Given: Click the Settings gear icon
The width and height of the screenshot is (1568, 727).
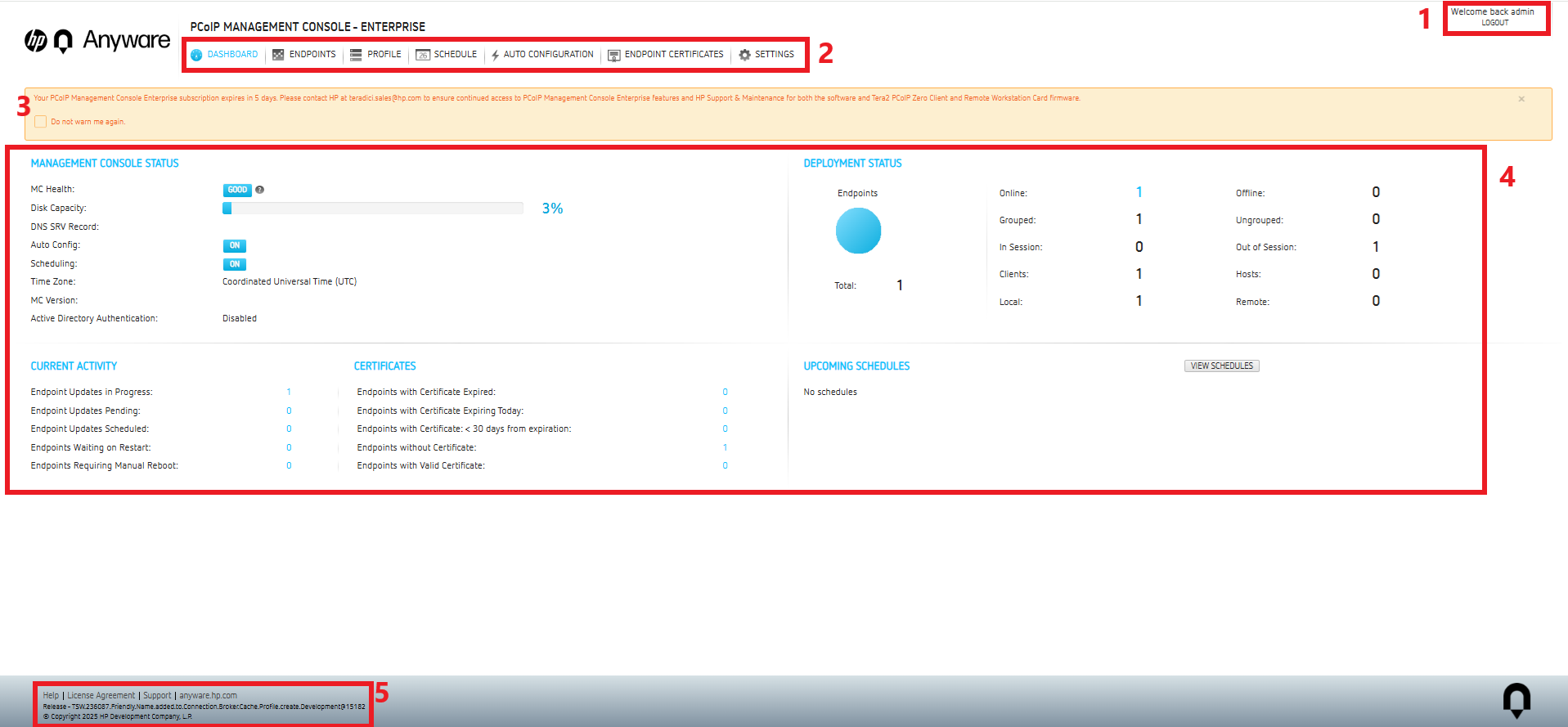Looking at the screenshot, I should pos(744,55).
